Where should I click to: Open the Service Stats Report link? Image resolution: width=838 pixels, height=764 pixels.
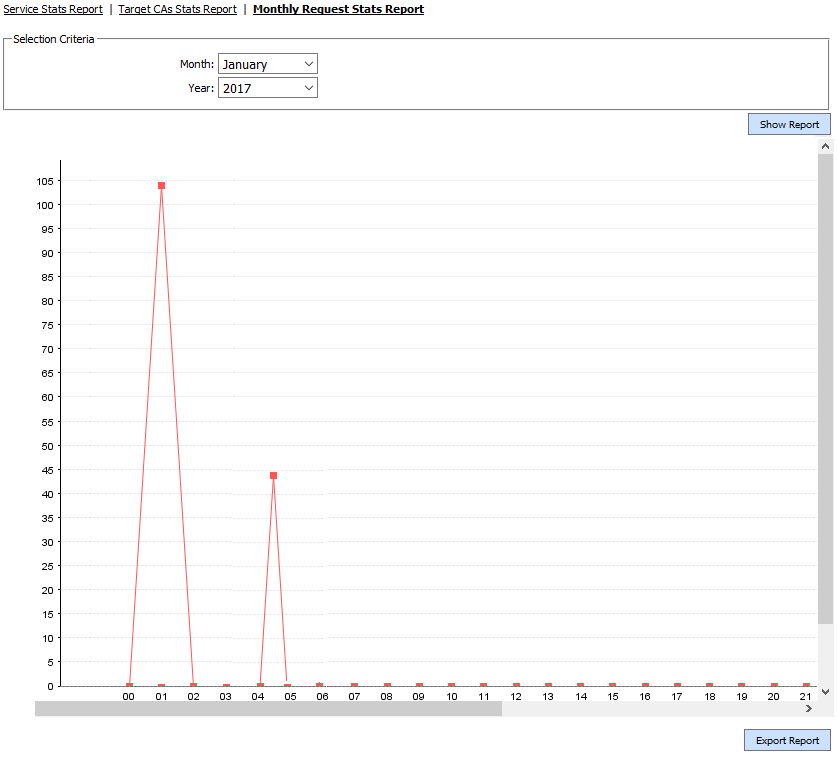coord(53,9)
